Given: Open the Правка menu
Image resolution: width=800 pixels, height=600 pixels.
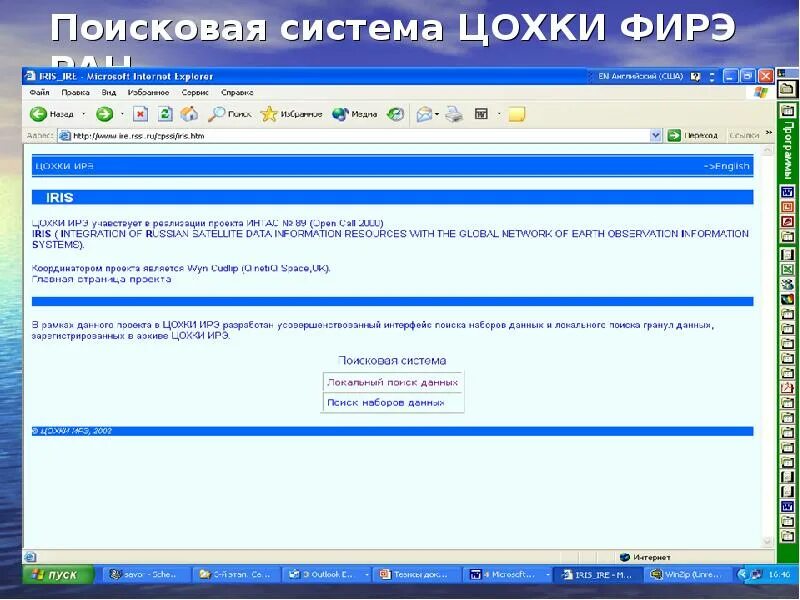Looking at the screenshot, I should tap(75, 92).
